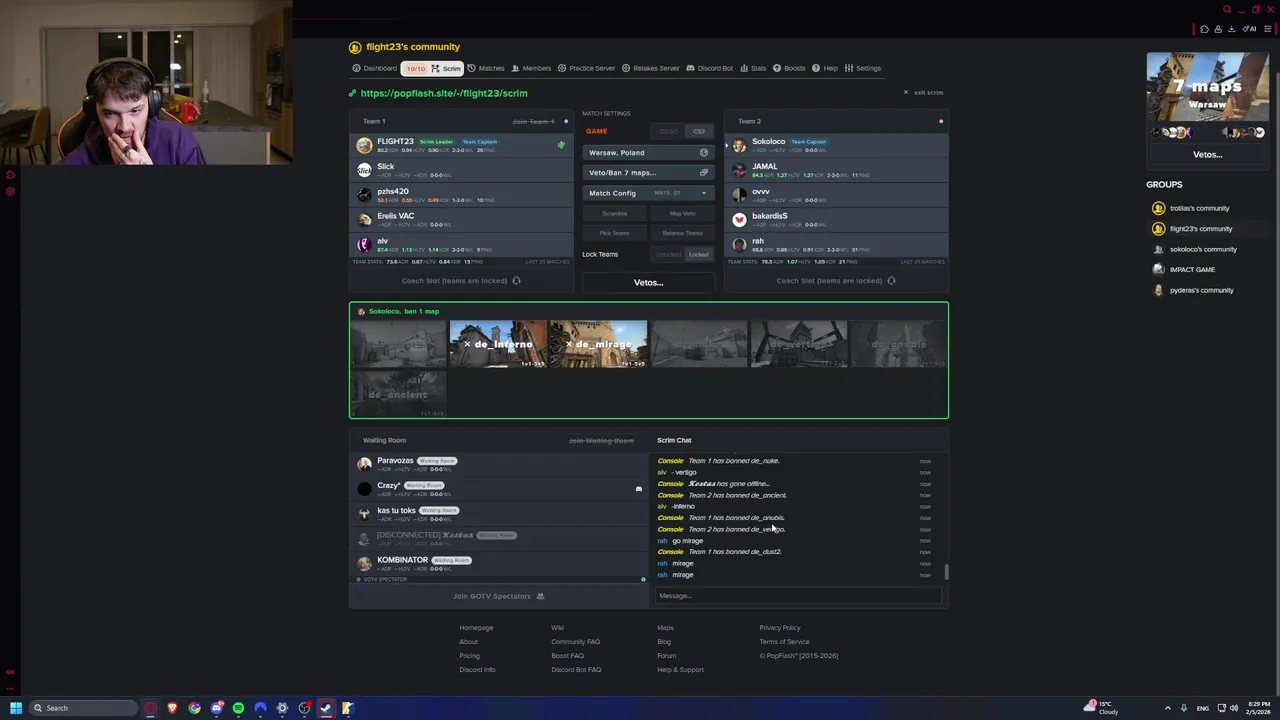
Task: Open the Veto/Ban 7 maps selector
Action: 648,172
